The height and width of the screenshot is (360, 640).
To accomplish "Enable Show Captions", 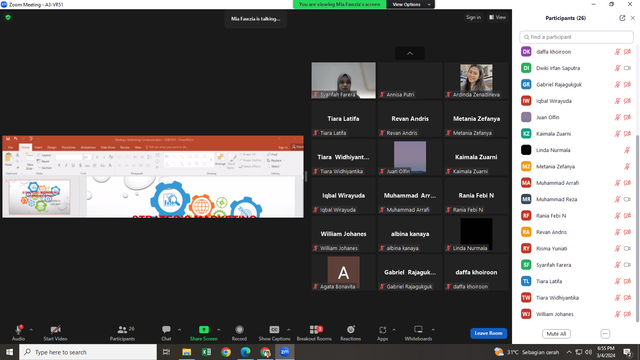I will click(274, 332).
